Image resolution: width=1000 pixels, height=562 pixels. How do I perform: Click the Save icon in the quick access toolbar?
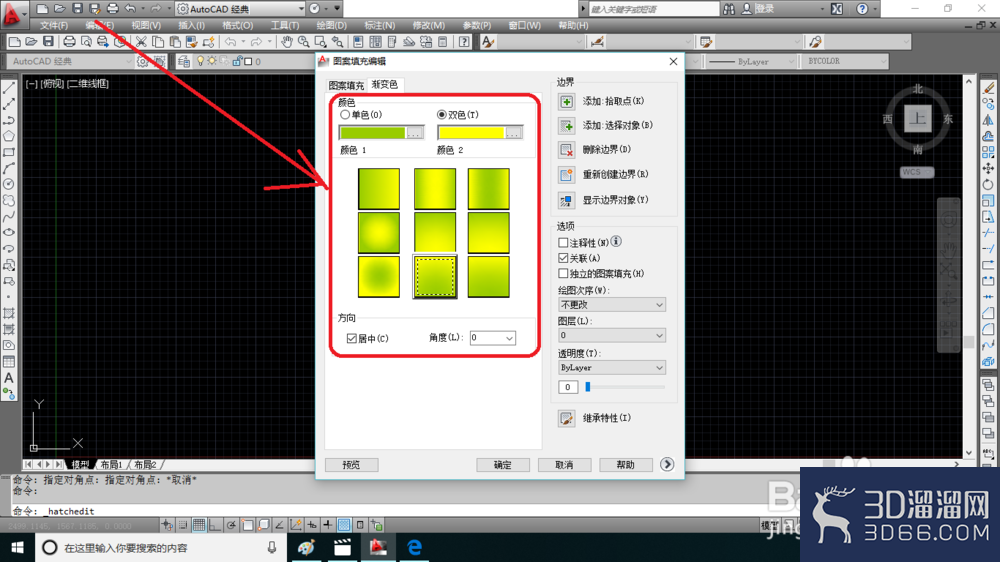click(77, 9)
